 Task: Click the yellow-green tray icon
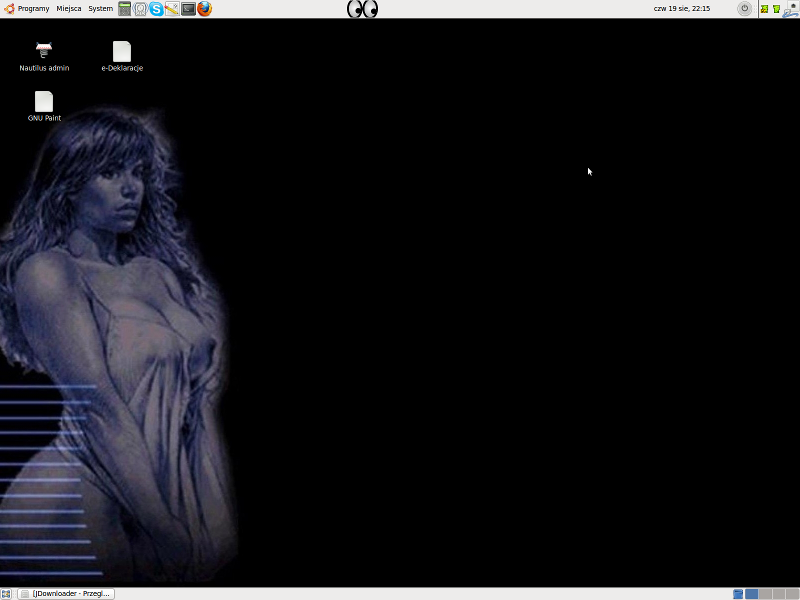(764, 9)
